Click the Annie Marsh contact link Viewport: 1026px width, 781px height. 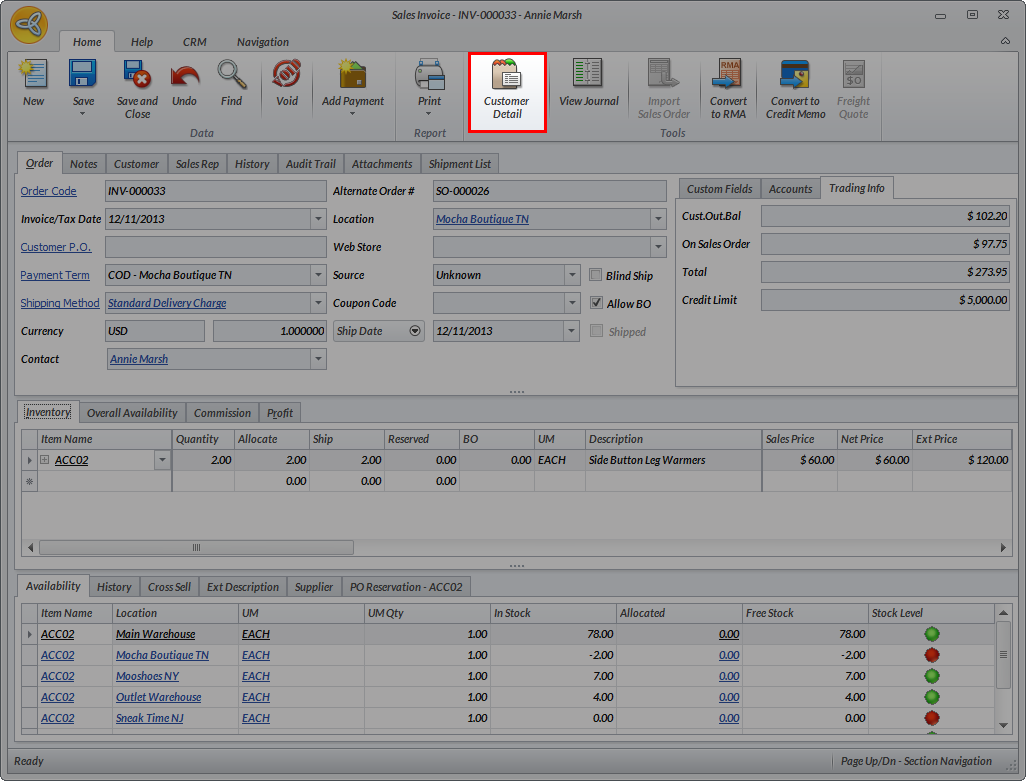(139, 359)
